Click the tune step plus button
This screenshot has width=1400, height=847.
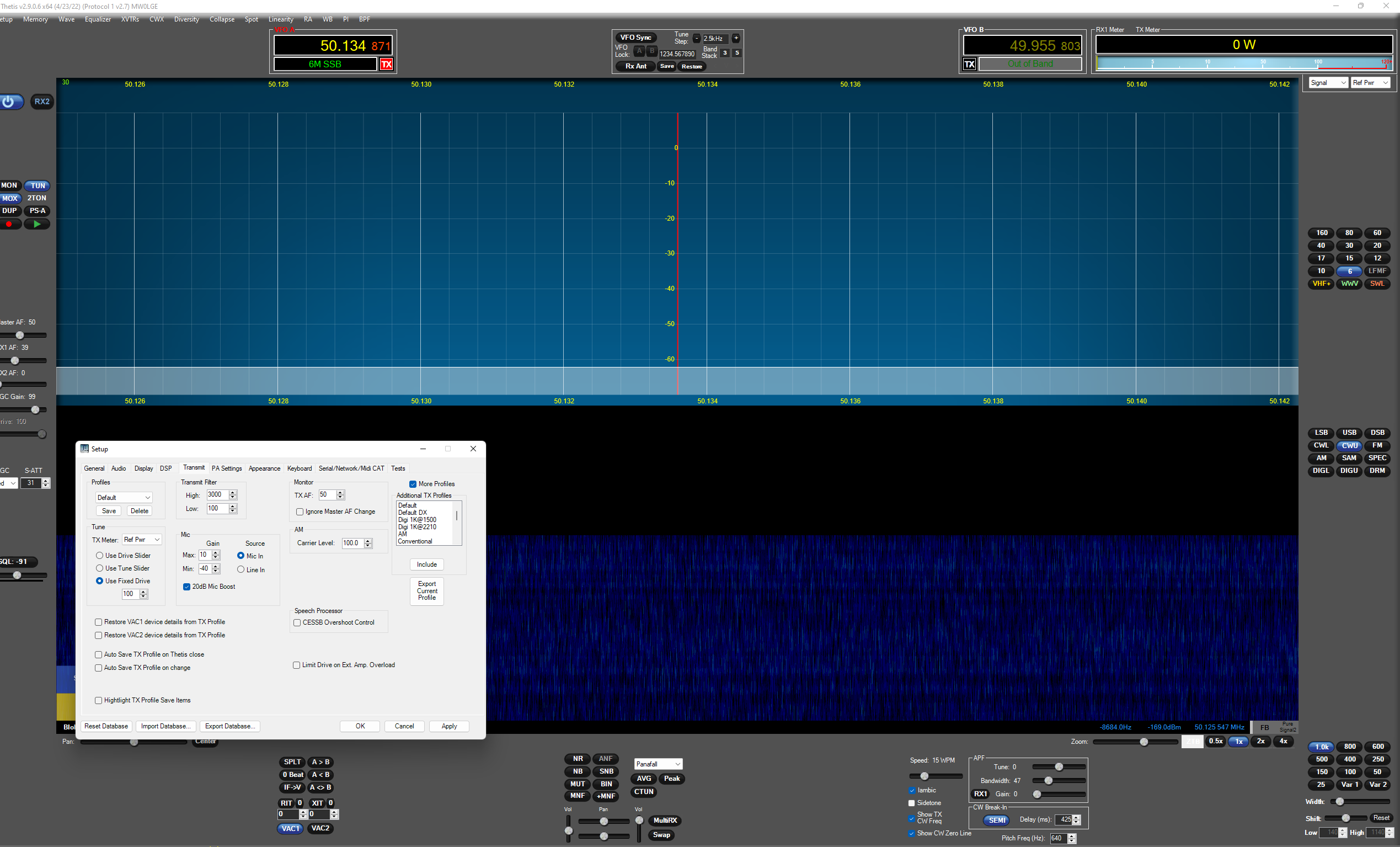736,38
